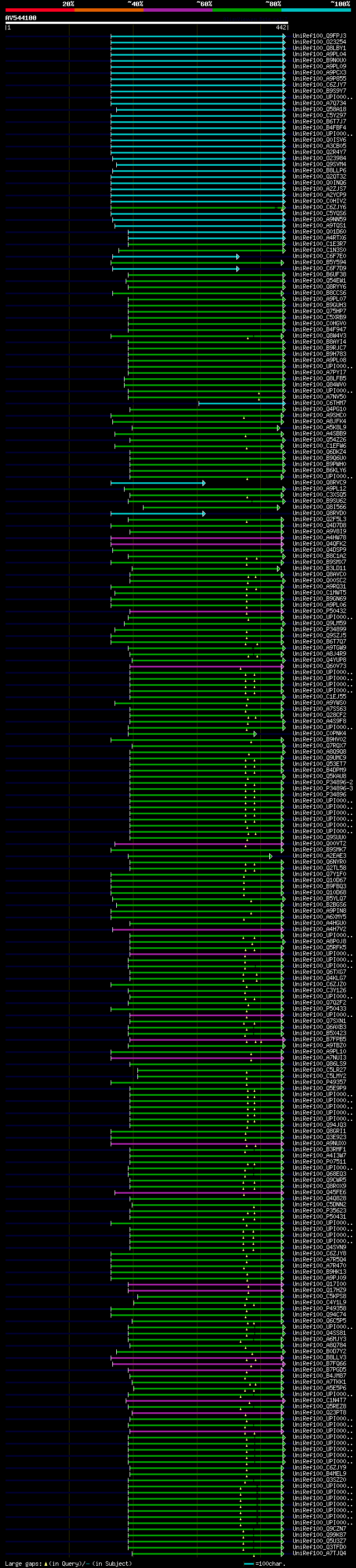356x1568 pixels.
Task: Select the UniRef100_B9N0U0 label
Action: coord(319,60)
